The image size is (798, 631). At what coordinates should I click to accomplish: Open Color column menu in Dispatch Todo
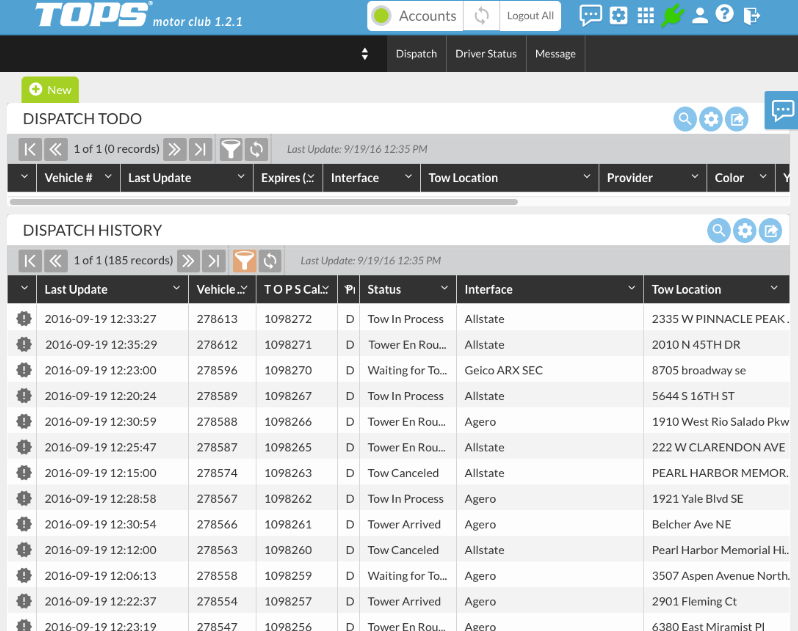(763, 177)
